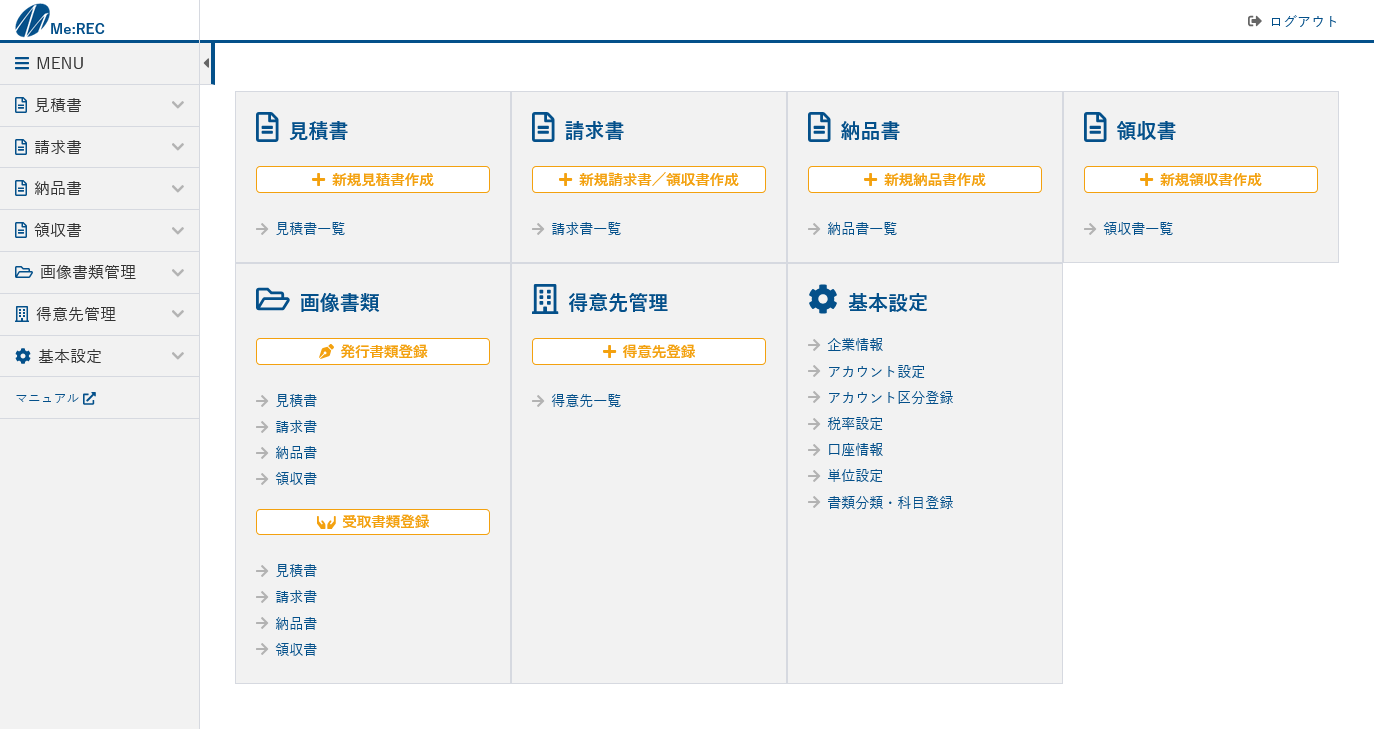Open the 単位設定 link
The image size is (1374, 729).
pos(855,476)
